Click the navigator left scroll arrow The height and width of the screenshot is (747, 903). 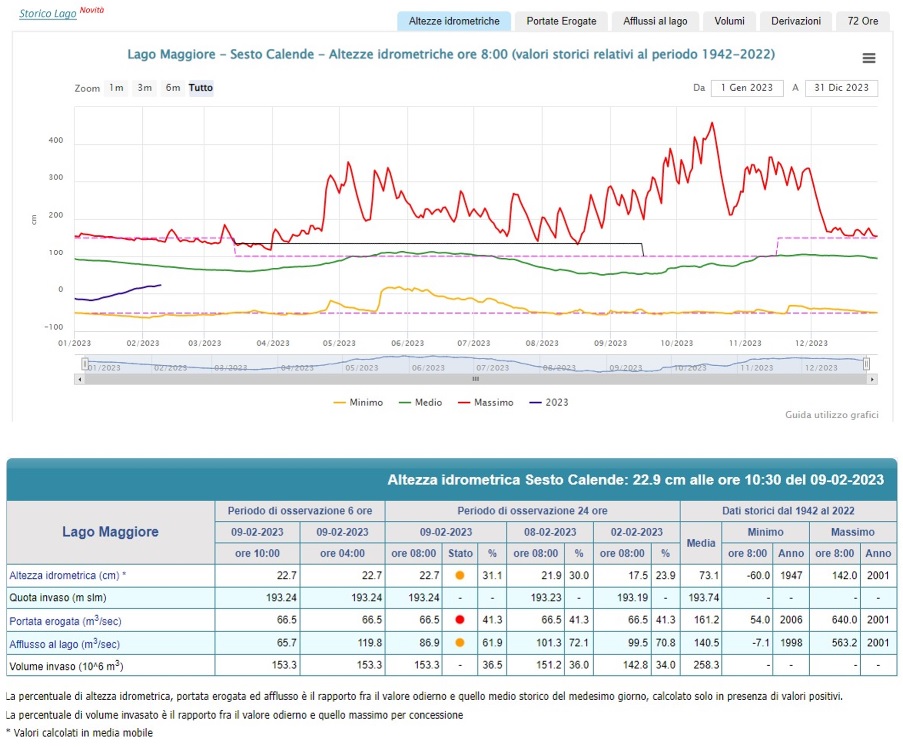pyautogui.click(x=79, y=380)
